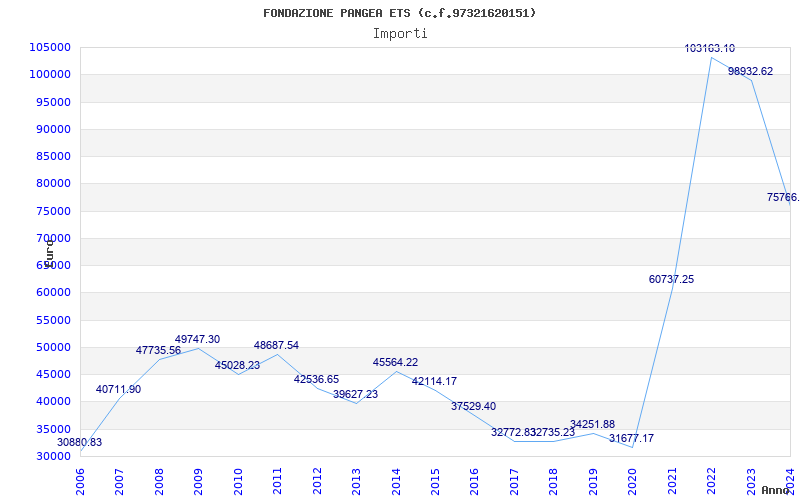The width and height of the screenshot is (800, 500).
Task: Click the x-axis year 2023
Action: tap(752, 481)
